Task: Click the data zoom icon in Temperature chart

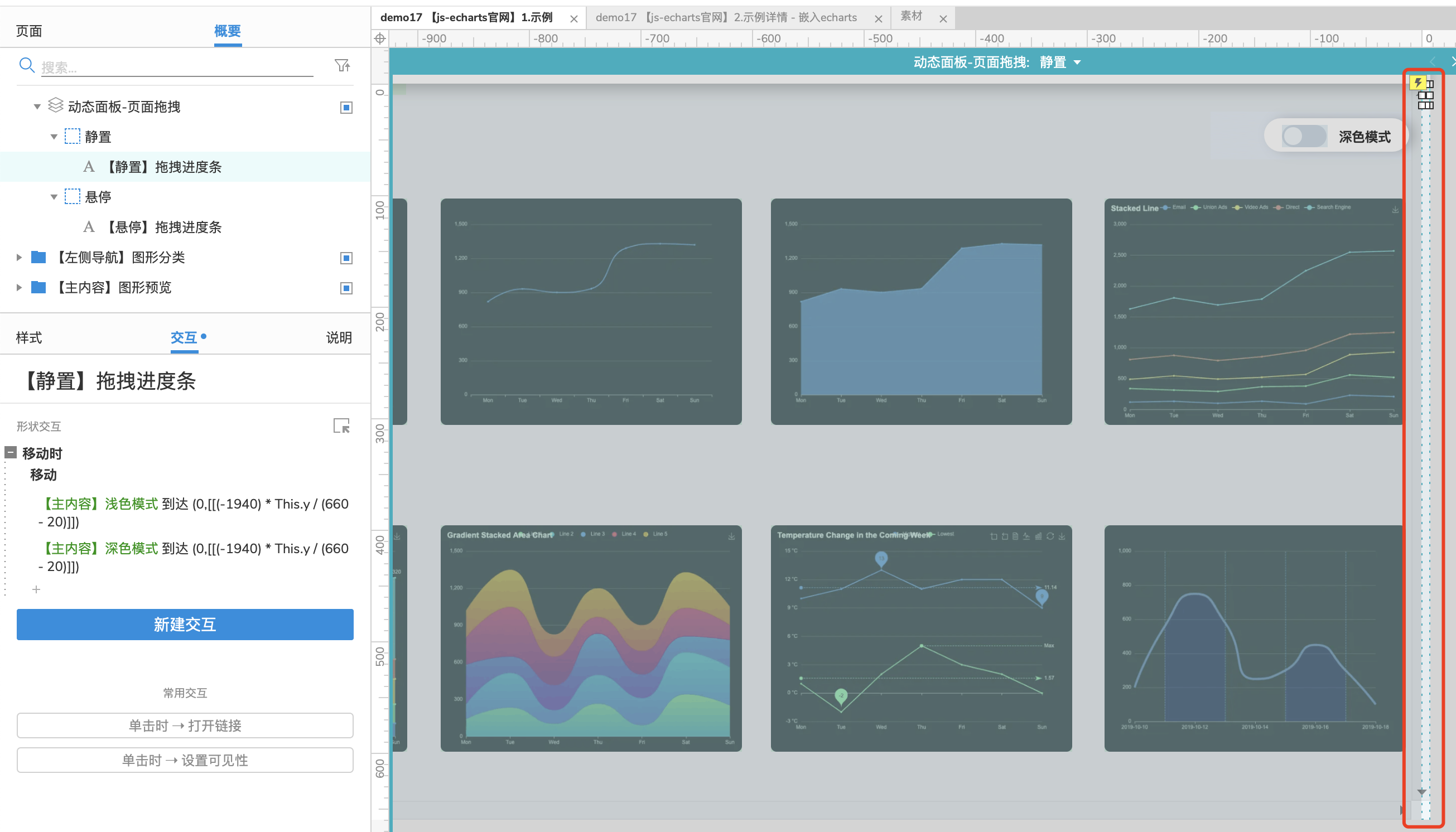Action: pos(994,536)
